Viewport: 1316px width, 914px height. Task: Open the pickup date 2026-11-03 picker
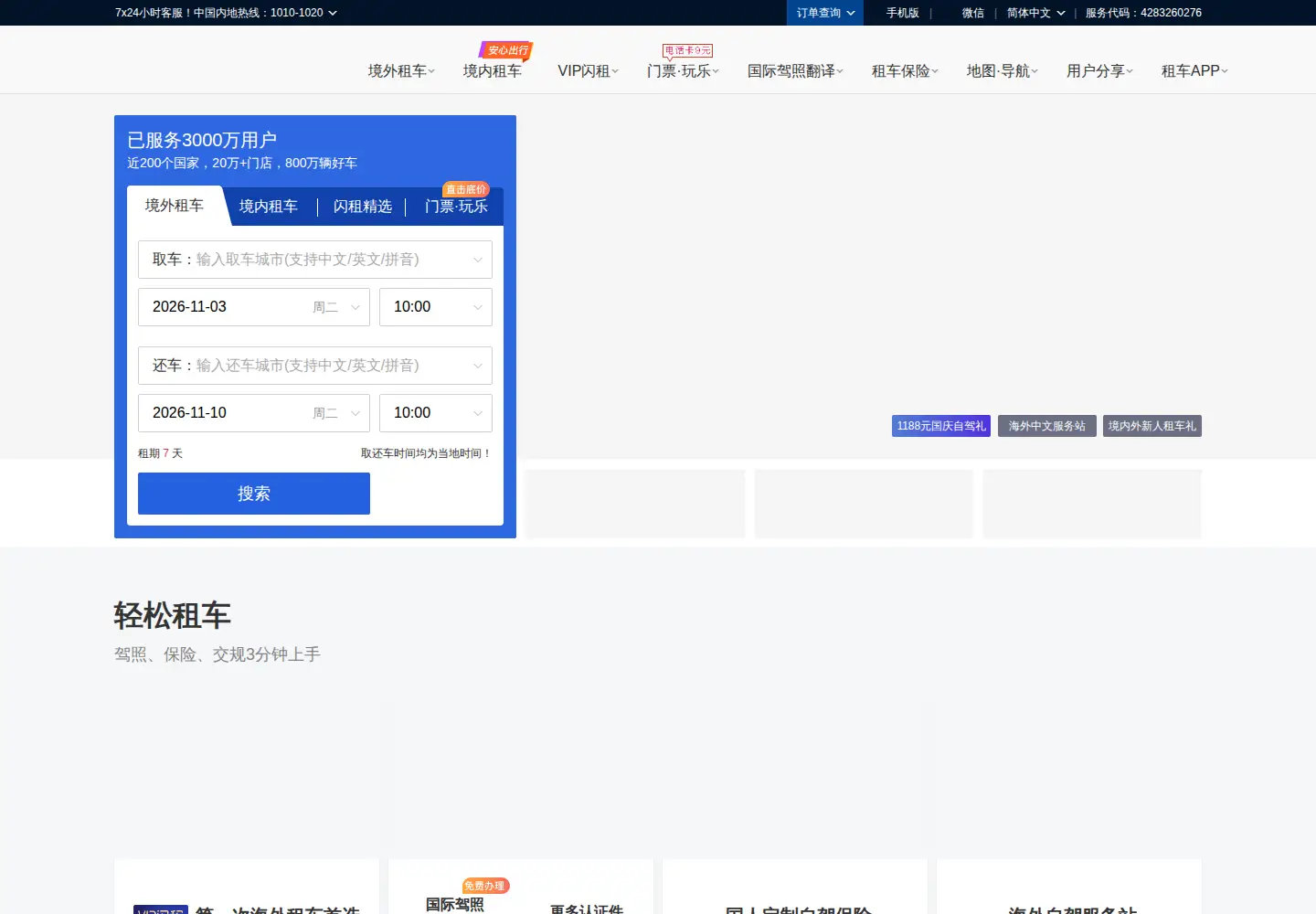click(x=254, y=307)
